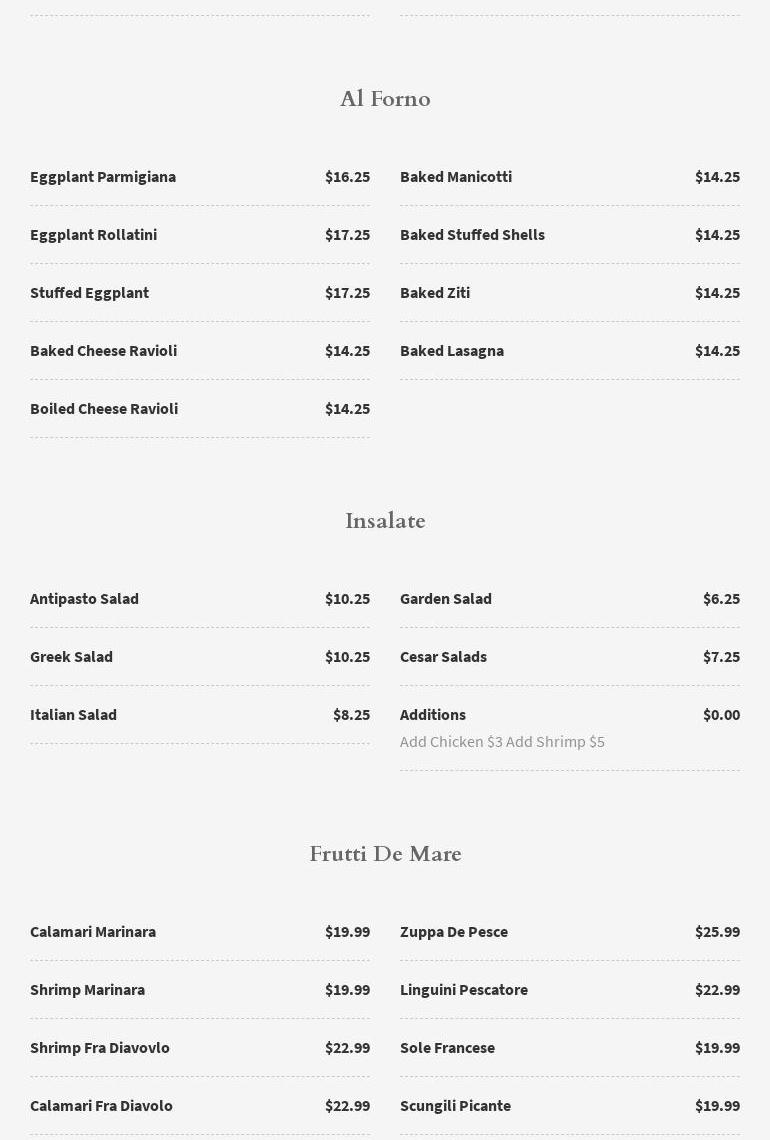The width and height of the screenshot is (770, 1140).
Task: Click the Insalate section heading
Action: [385, 521]
